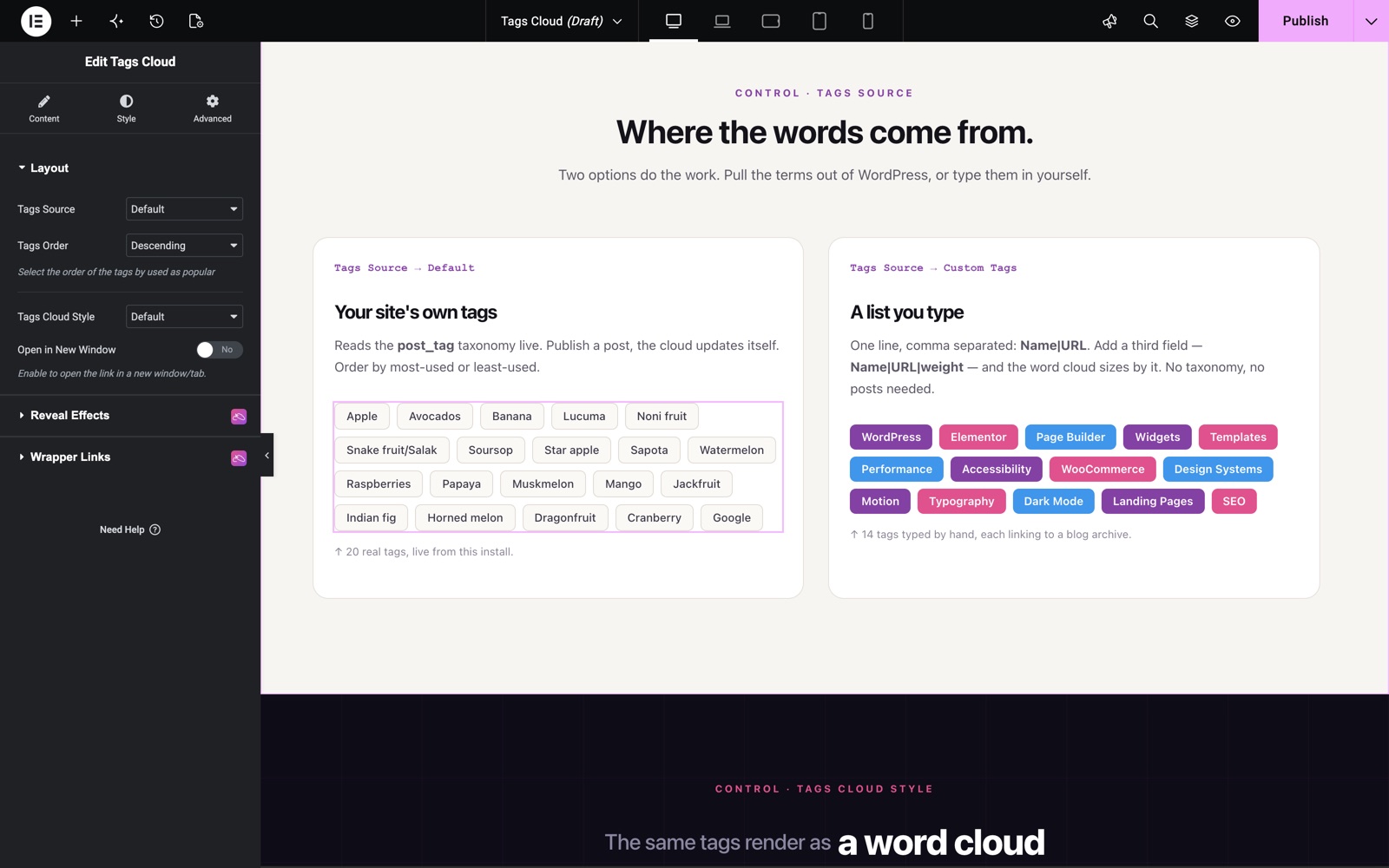Screen dimensions: 1389x868
Task: Switch to the Style tab
Action: (126, 108)
